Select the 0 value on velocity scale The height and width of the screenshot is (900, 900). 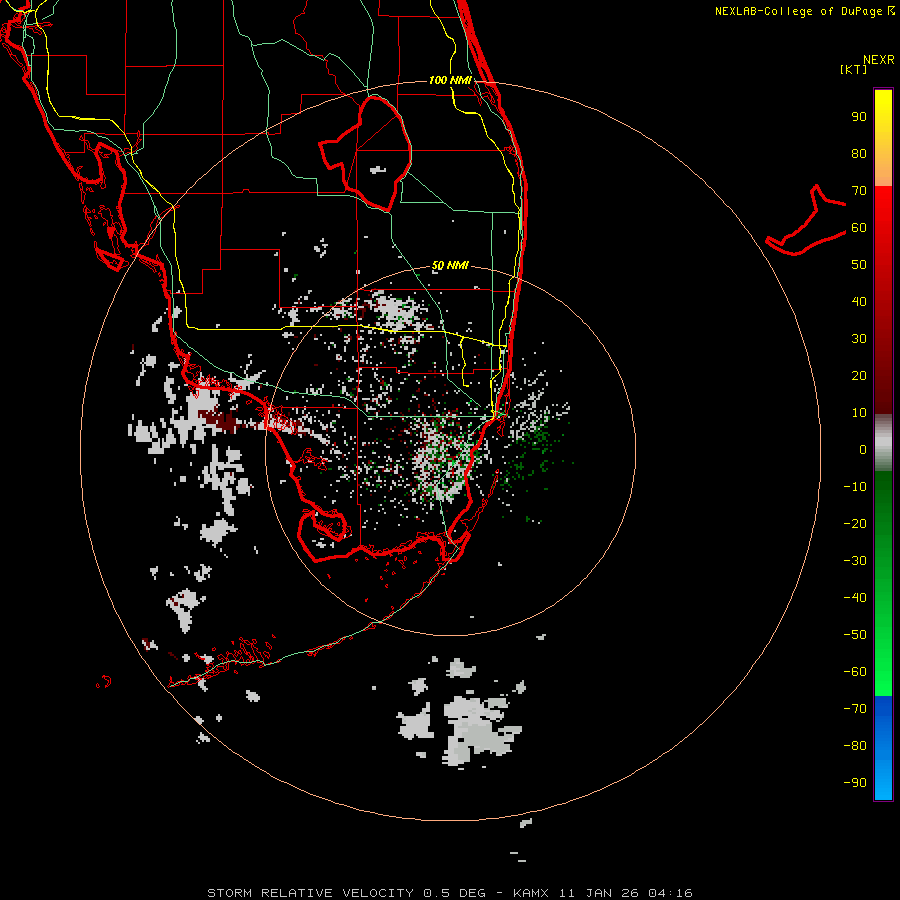[863, 450]
